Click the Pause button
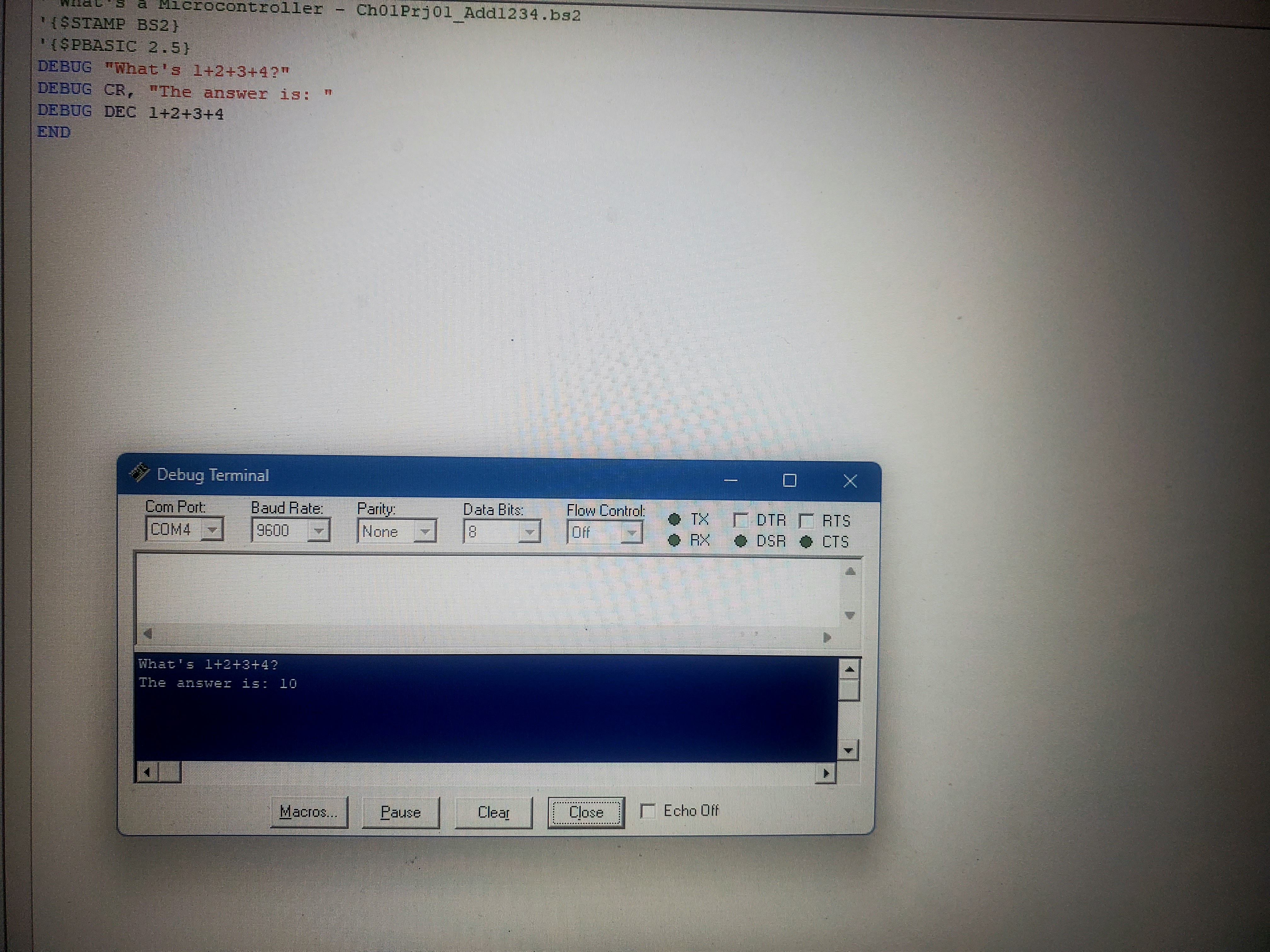 (x=401, y=813)
